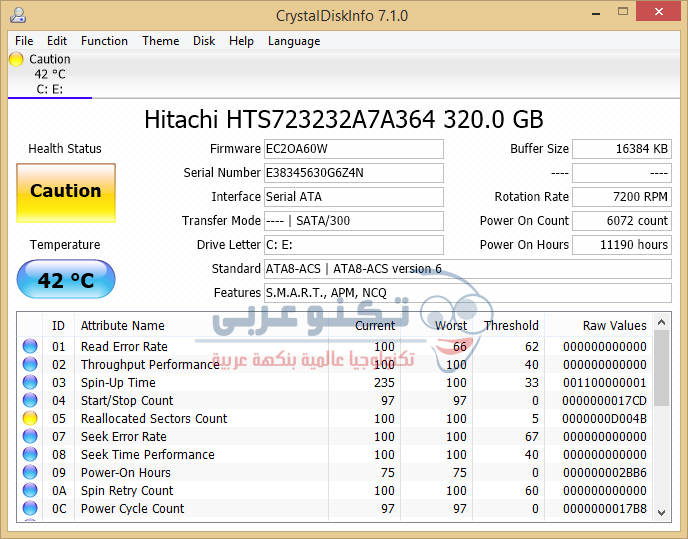Minimize the CrystalDiskInfo window
The height and width of the screenshot is (539, 688).
(596, 13)
